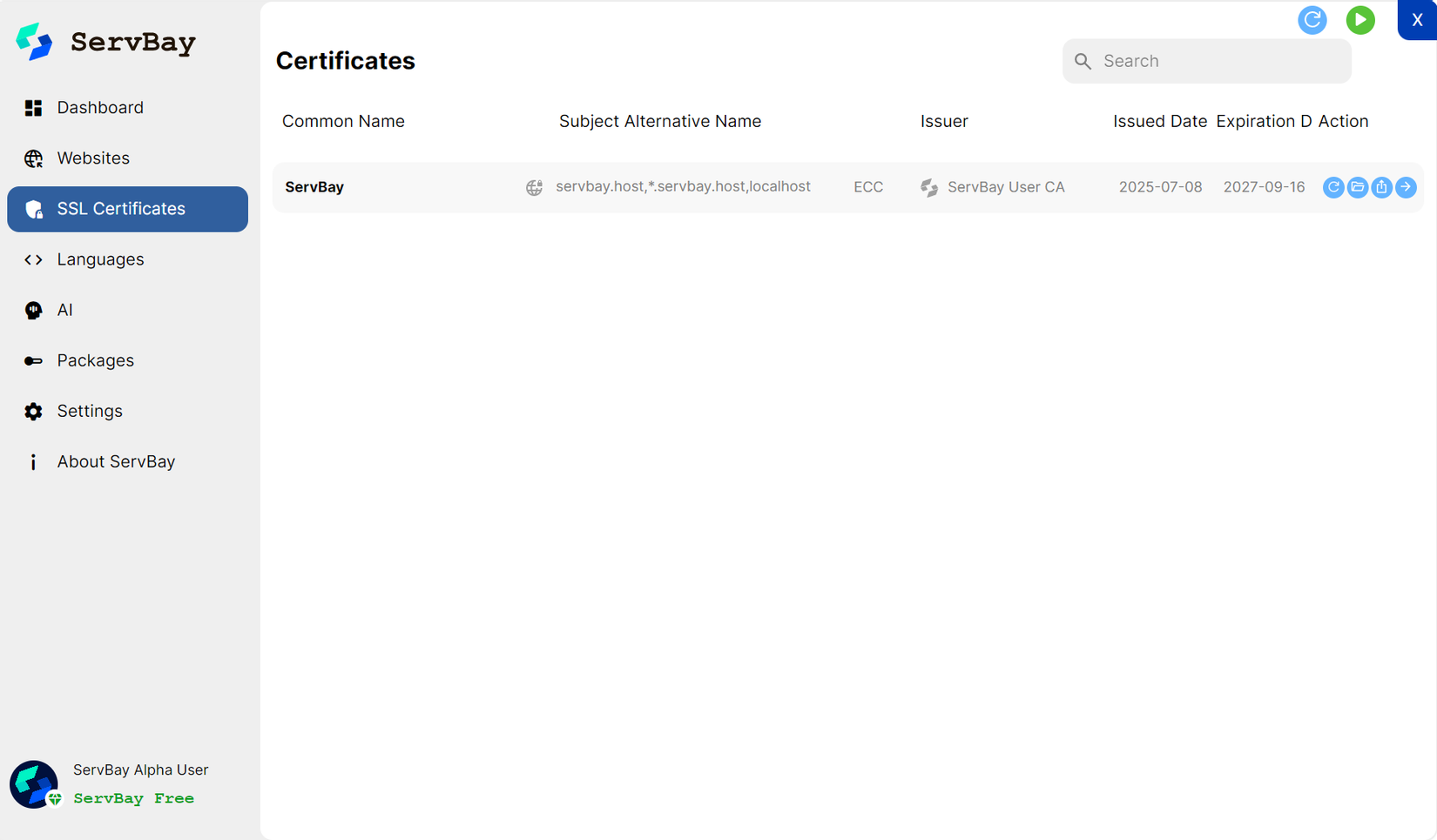Viewport: 1437px width, 840px height.
Task: Click the magnifier icon in search box
Action: 1083,61
